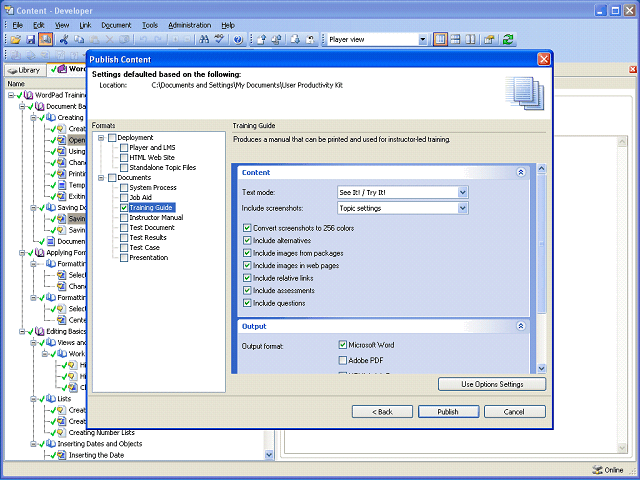Click the blue Help question mark icon

pyautogui.click(x=238, y=40)
